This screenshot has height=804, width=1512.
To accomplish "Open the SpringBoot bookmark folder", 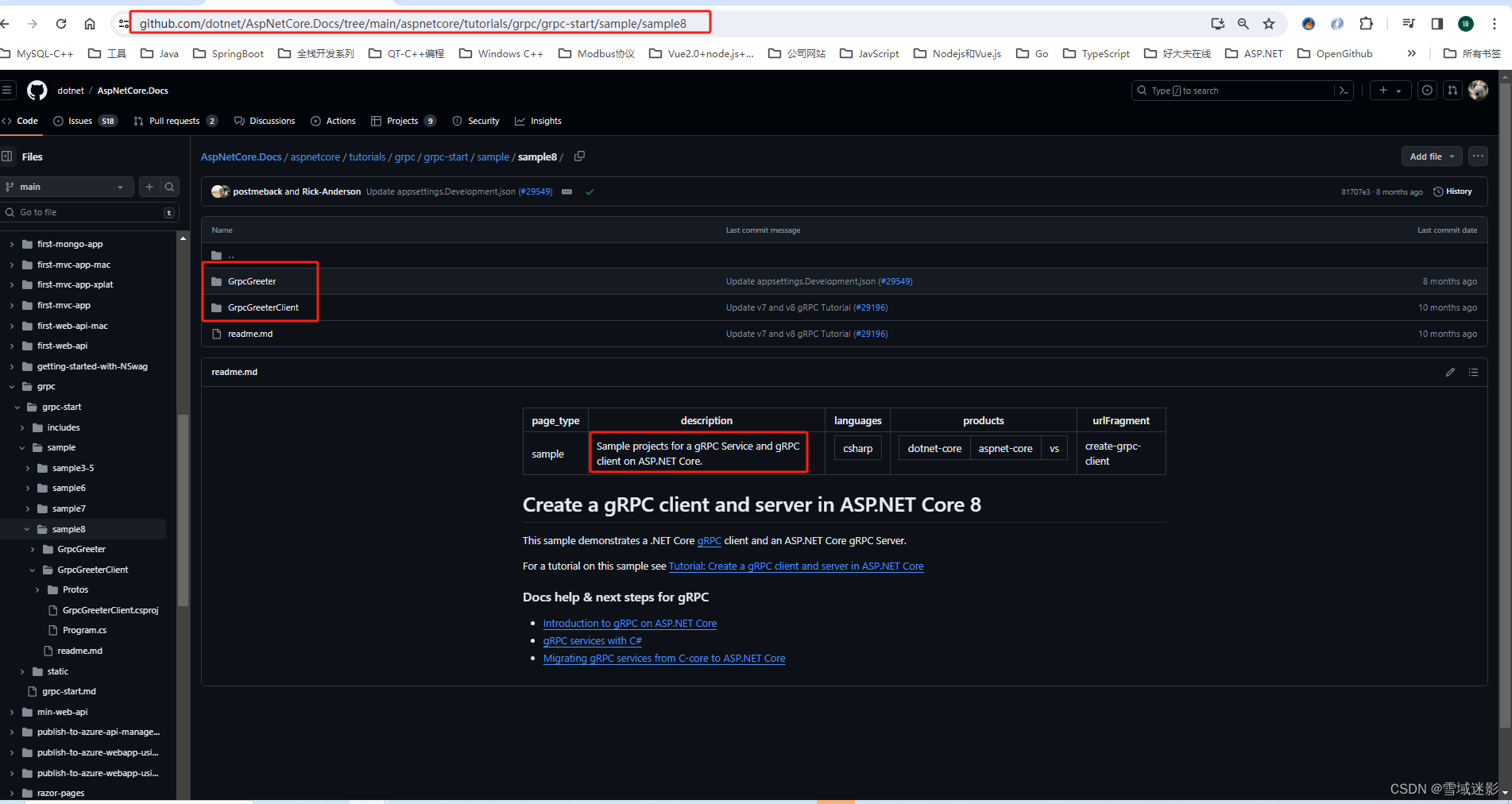I will tap(229, 53).
